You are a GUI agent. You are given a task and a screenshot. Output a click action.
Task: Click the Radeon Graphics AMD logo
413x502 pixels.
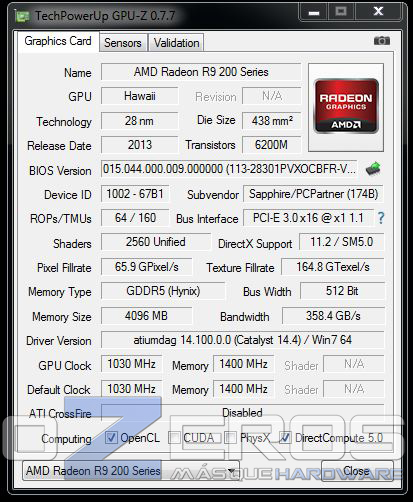click(346, 106)
